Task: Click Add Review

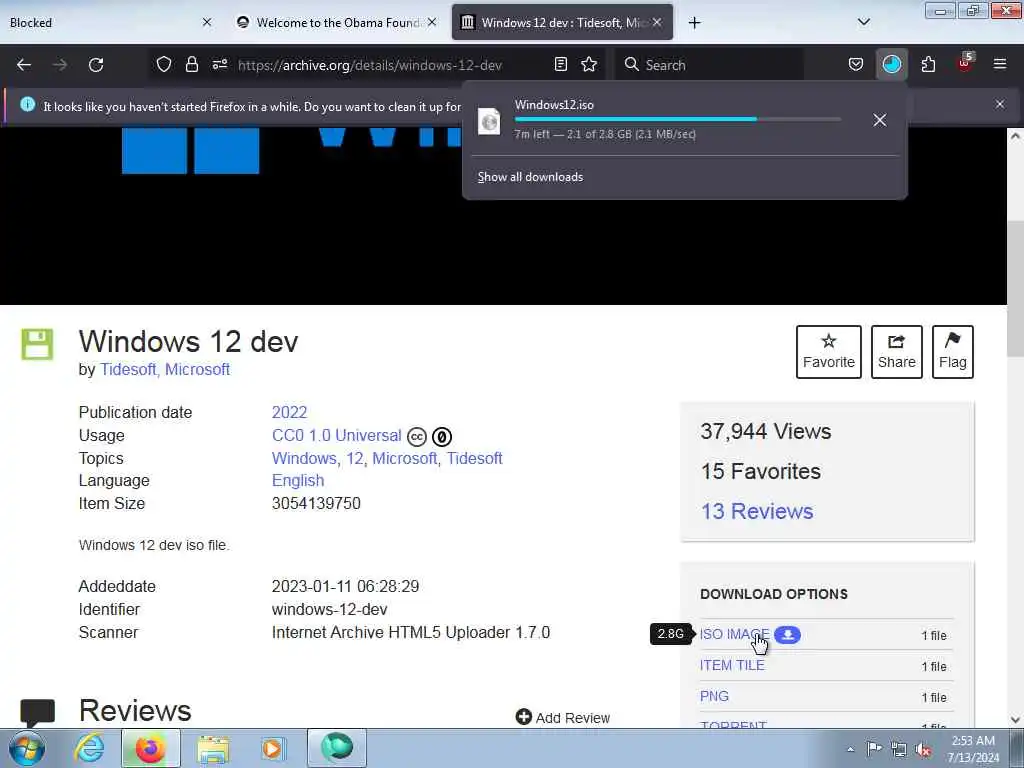Action: point(563,718)
